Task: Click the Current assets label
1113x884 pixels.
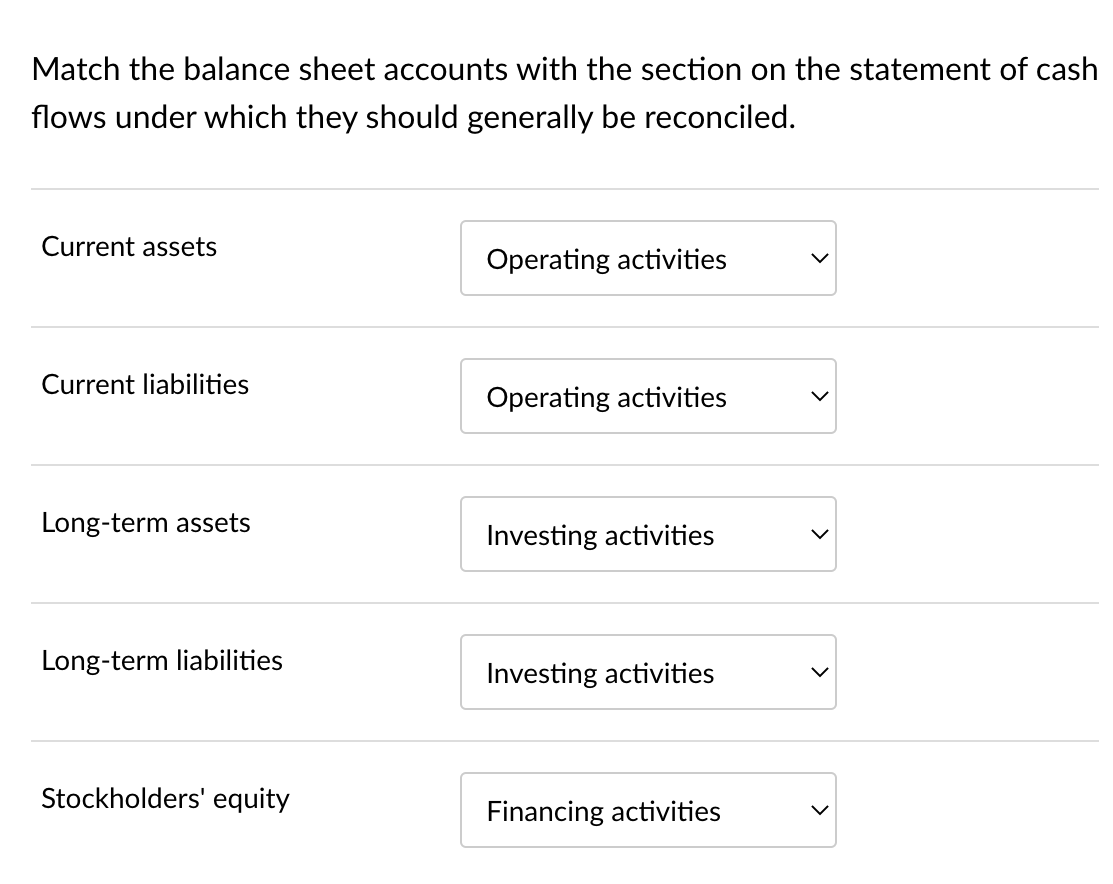Action: pos(128,246)
